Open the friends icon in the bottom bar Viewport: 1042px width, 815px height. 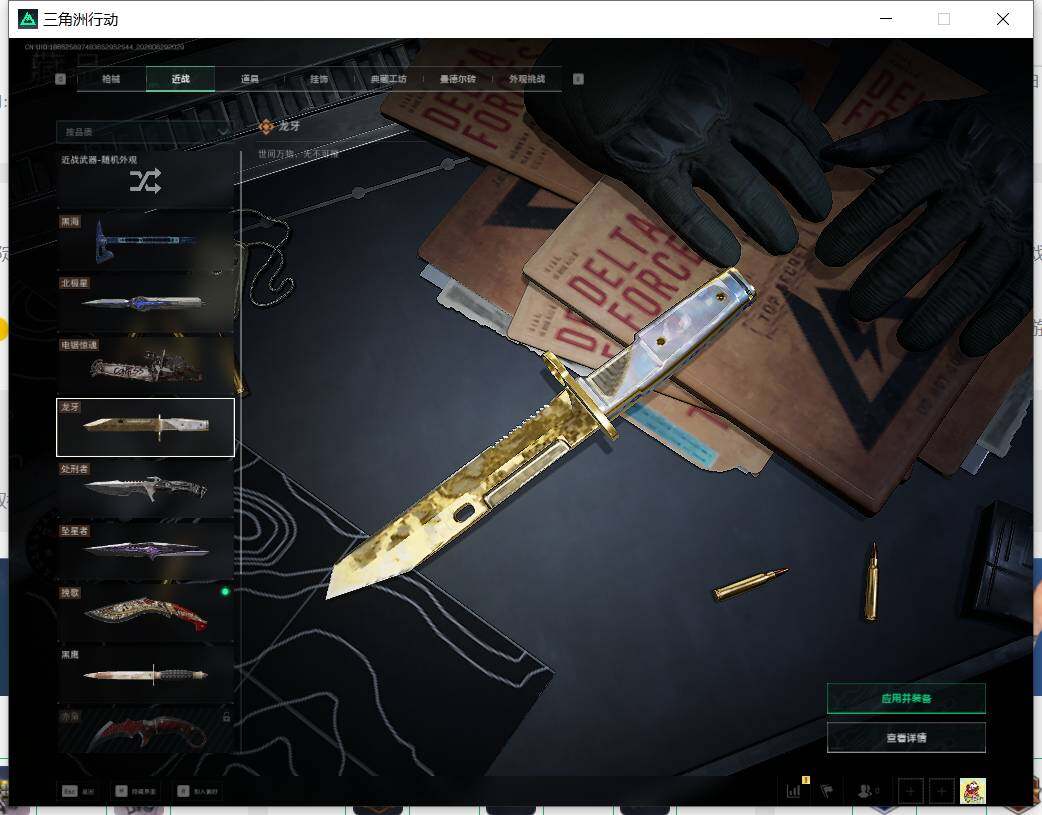tap(867, 790)
